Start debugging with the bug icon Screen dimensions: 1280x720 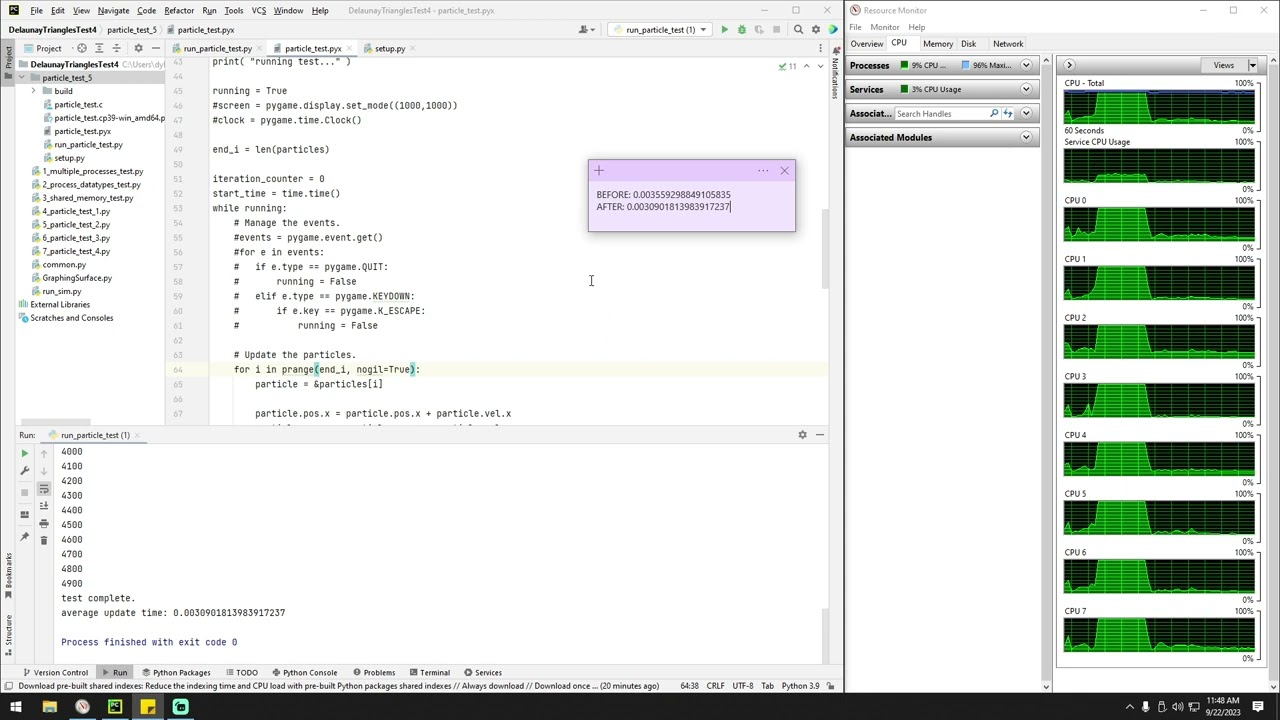(741, 30)
